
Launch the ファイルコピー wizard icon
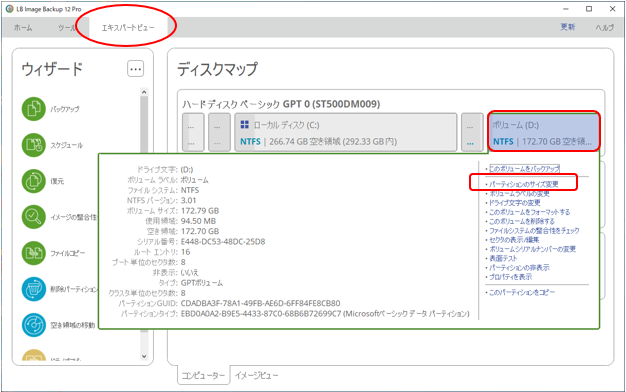click(34, 253)
